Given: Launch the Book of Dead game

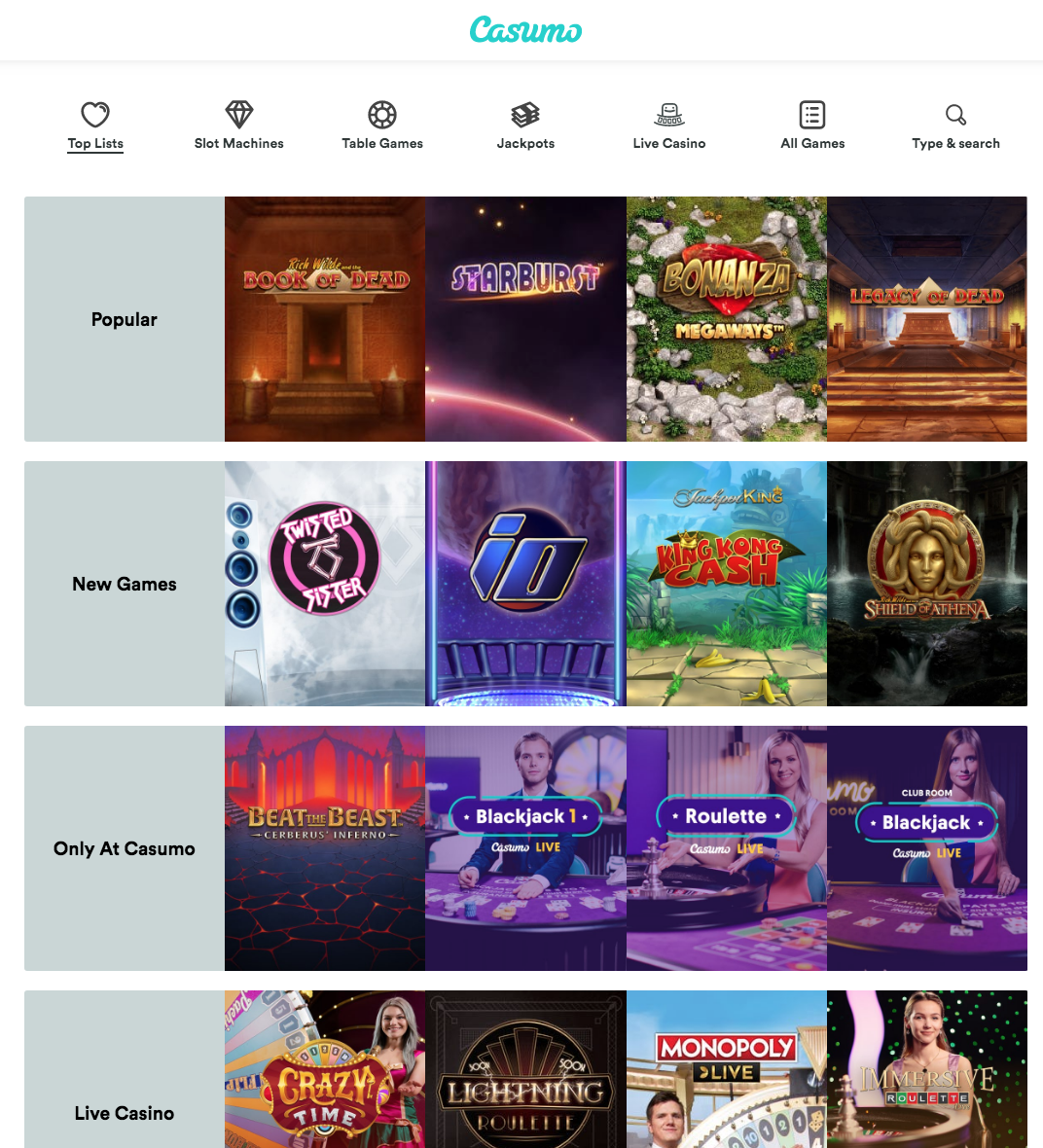Looking at the screenshot, I should pyautogui.click(x=325, y=318).
